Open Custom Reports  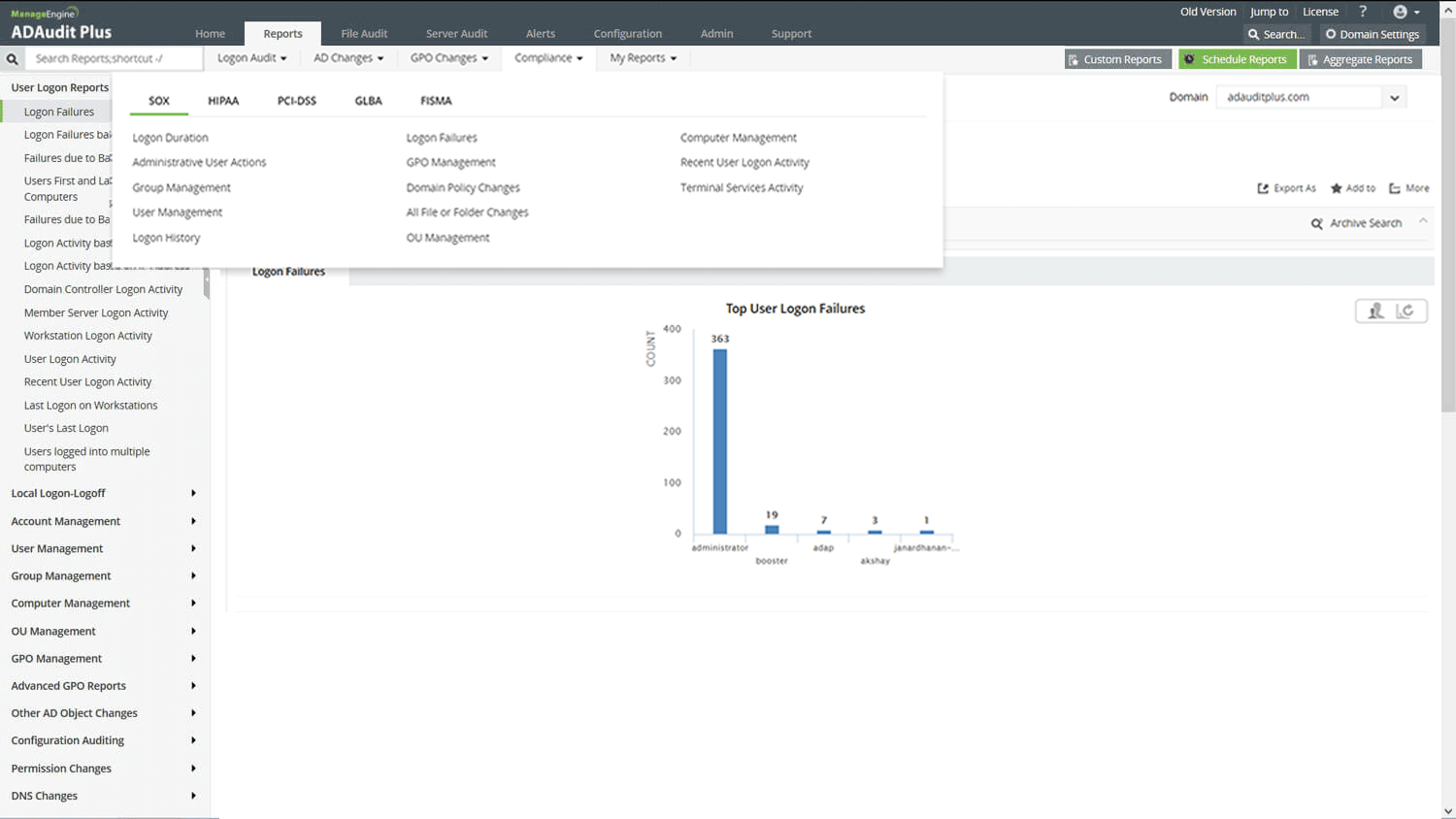[x=1118, y=59]
